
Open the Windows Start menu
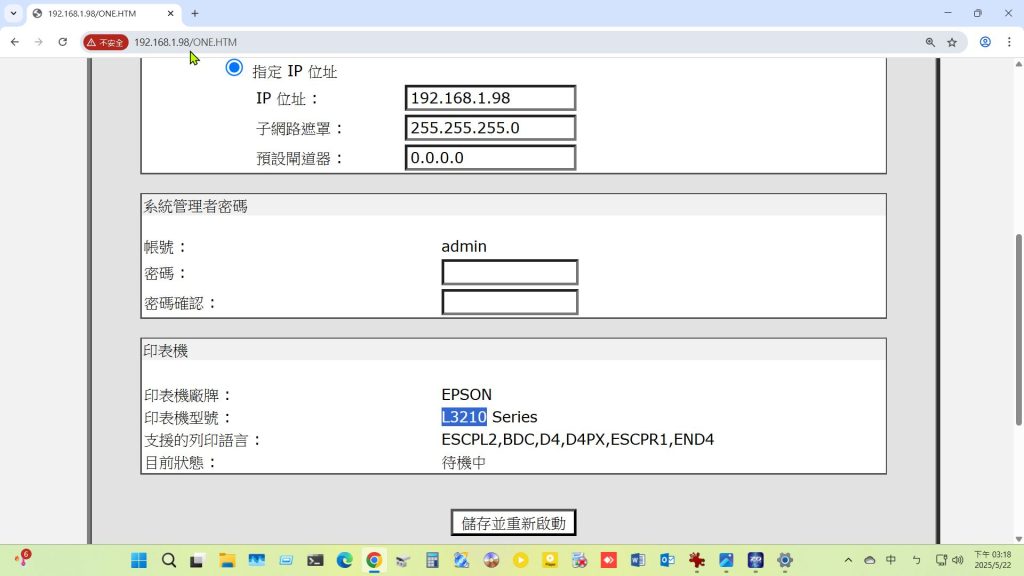pyautogui.click(x=138, y=560)
